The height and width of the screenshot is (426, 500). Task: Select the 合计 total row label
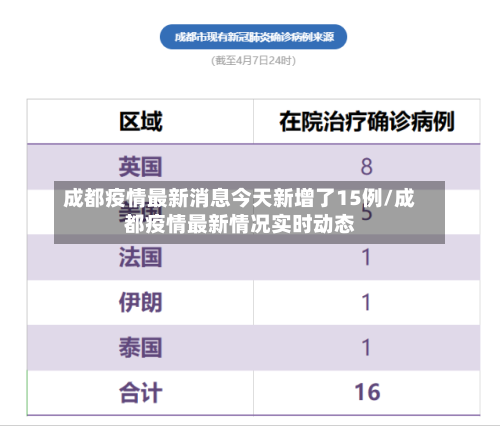point(141,393)
